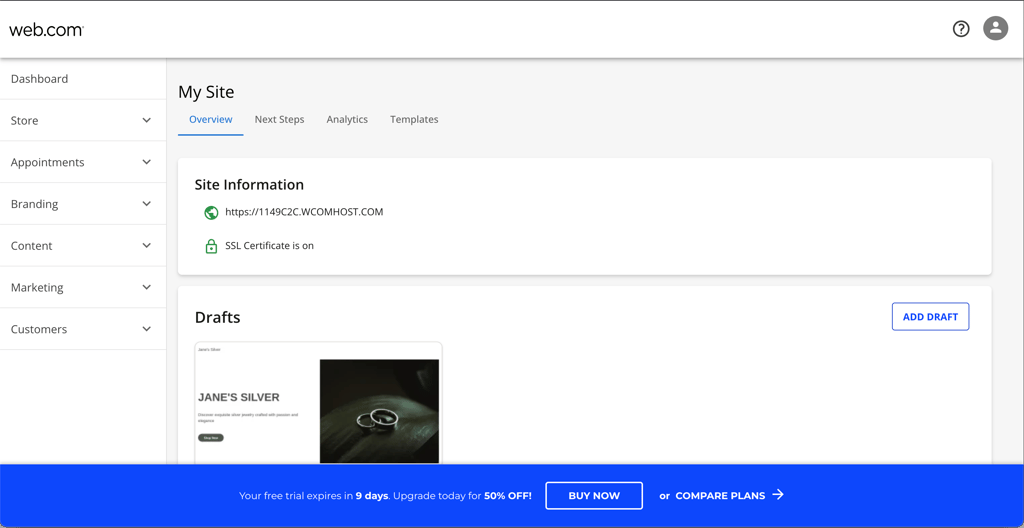Expand the Appointments chevron

pos(147,162)
